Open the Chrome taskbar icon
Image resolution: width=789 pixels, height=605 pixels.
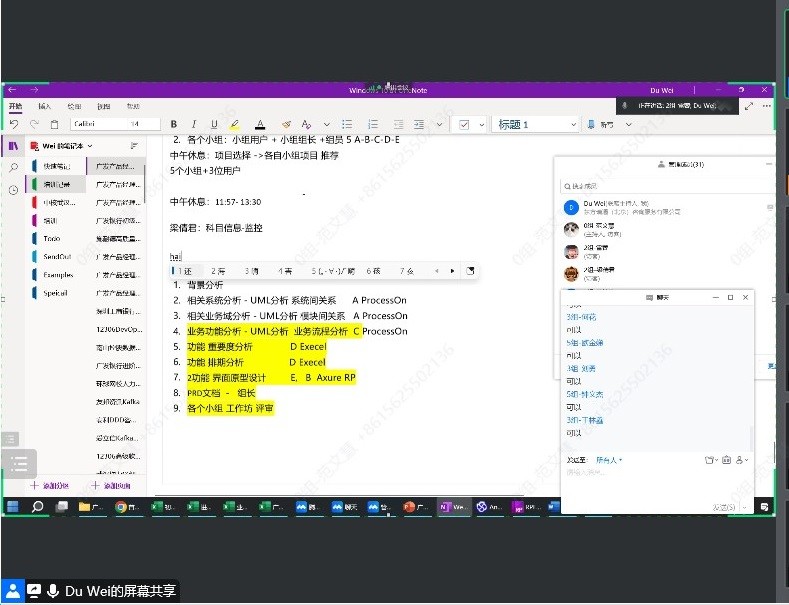pos(126,507)
